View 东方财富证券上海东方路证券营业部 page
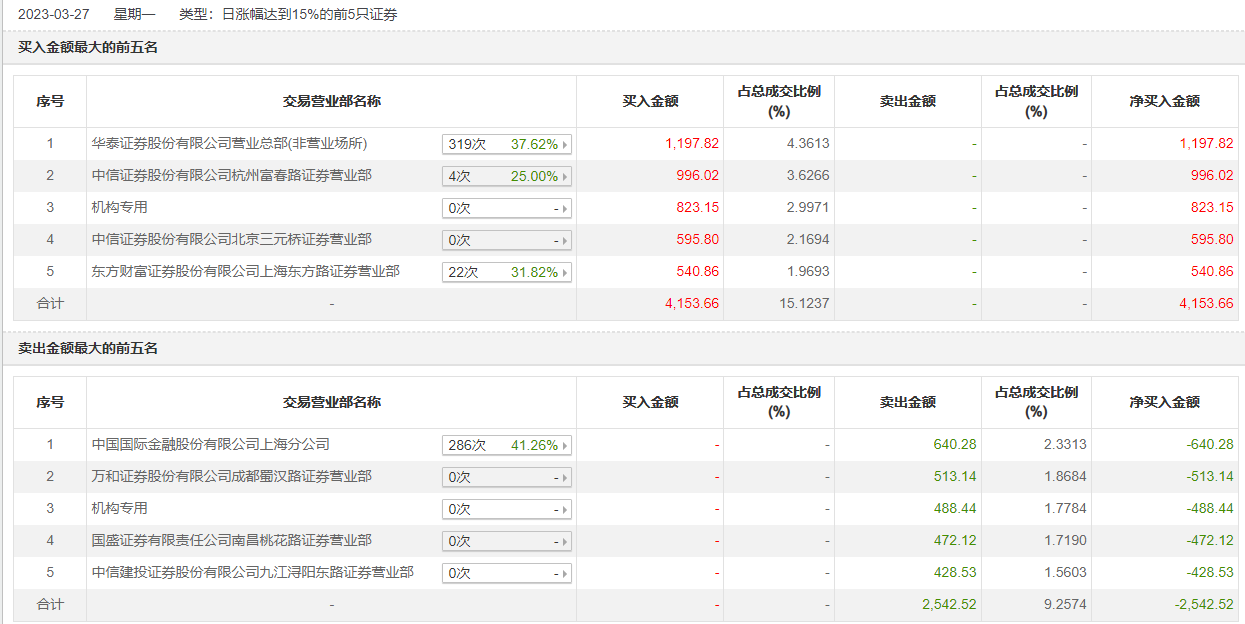Viewport: 1245px width, 624px height. click(245, 272)
